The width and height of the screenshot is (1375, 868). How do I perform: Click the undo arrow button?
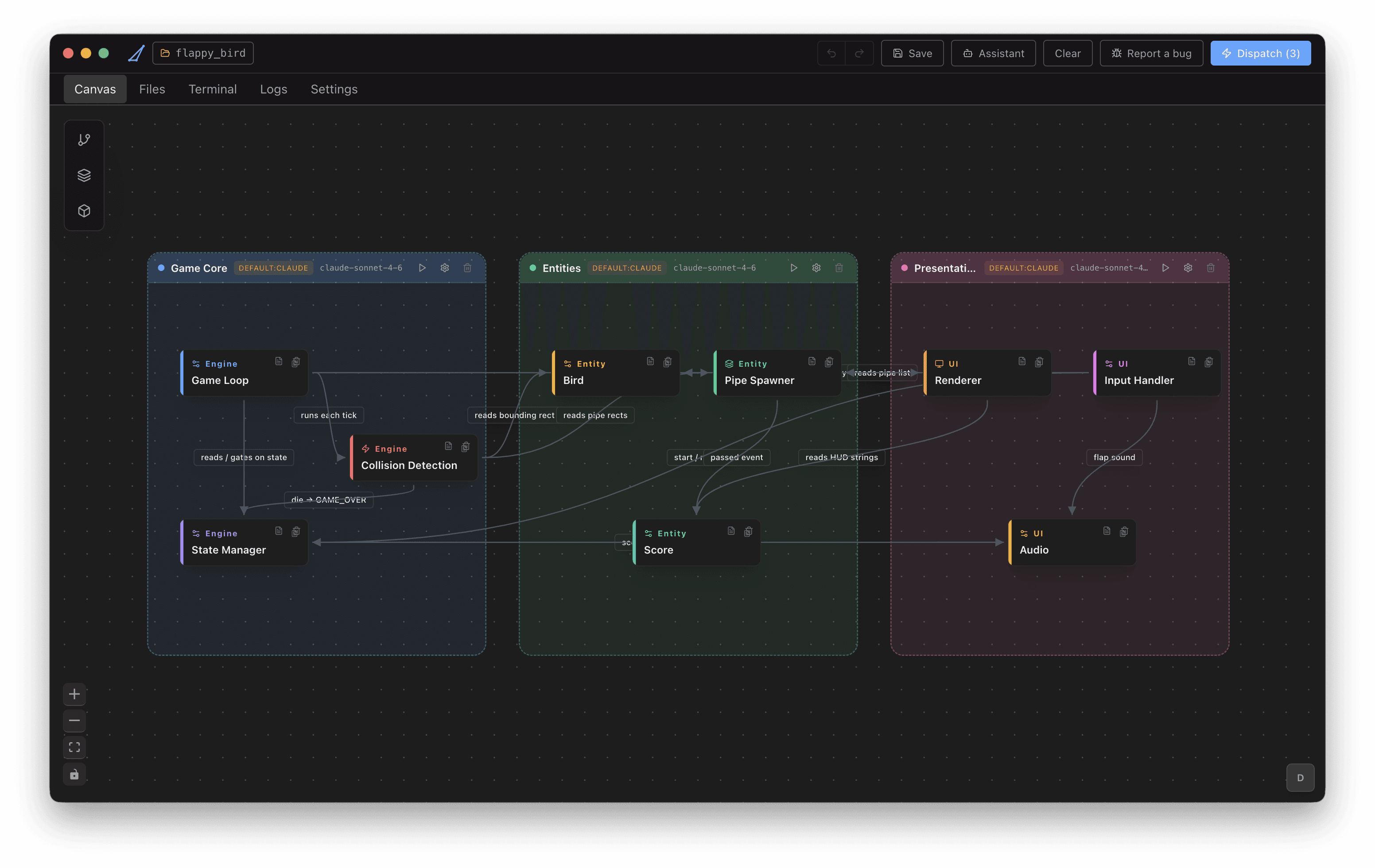coord(831,53)
